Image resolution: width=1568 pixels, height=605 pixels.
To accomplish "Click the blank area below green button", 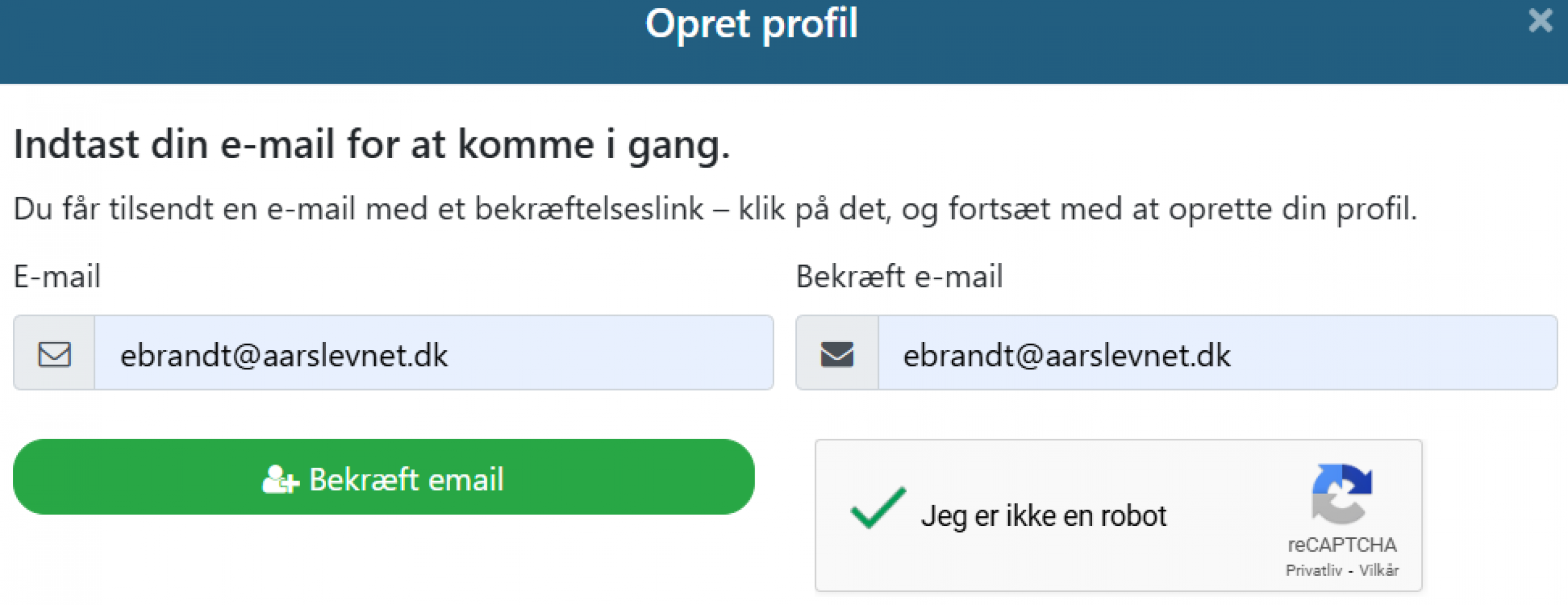I will tap(383, 561).
